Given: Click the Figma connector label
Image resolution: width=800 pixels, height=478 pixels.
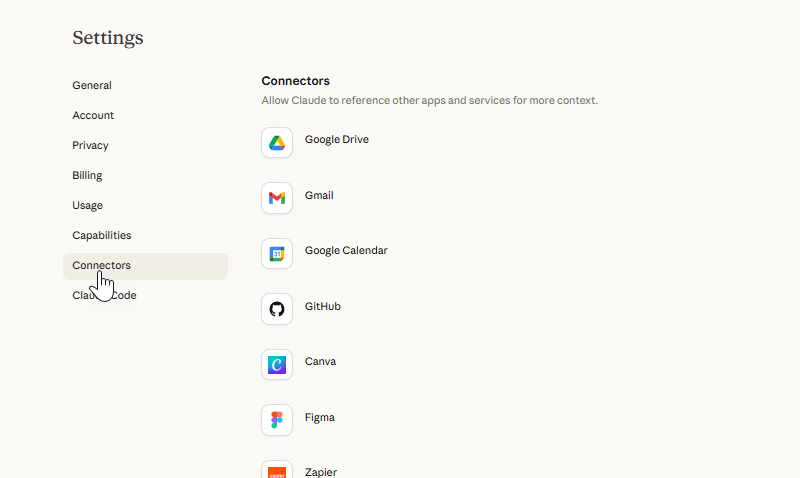Looking at the screenshot, I should pos(319,417).
